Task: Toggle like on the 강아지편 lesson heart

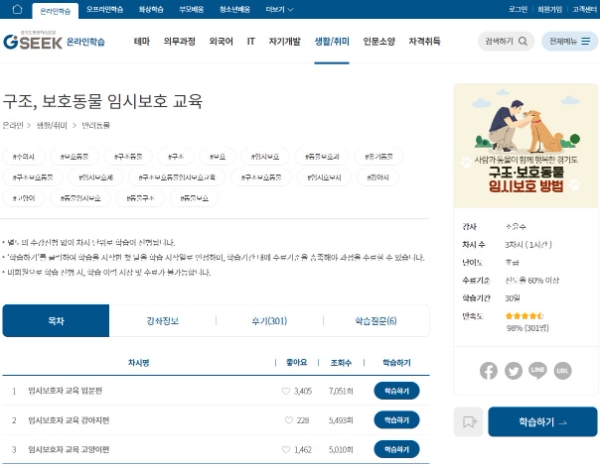Action: click(x=286, y=421)
